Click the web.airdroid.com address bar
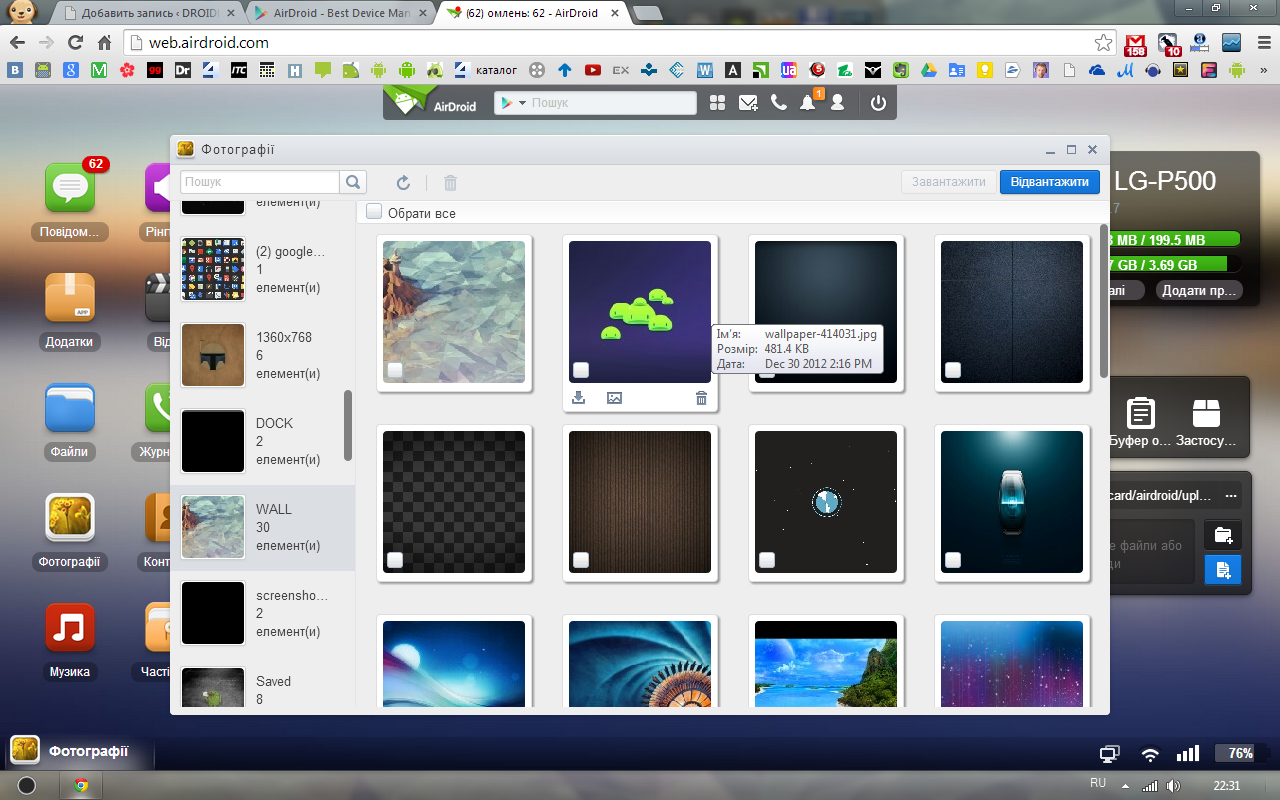This screenshot has width=1280, height=800. (608, 43)
